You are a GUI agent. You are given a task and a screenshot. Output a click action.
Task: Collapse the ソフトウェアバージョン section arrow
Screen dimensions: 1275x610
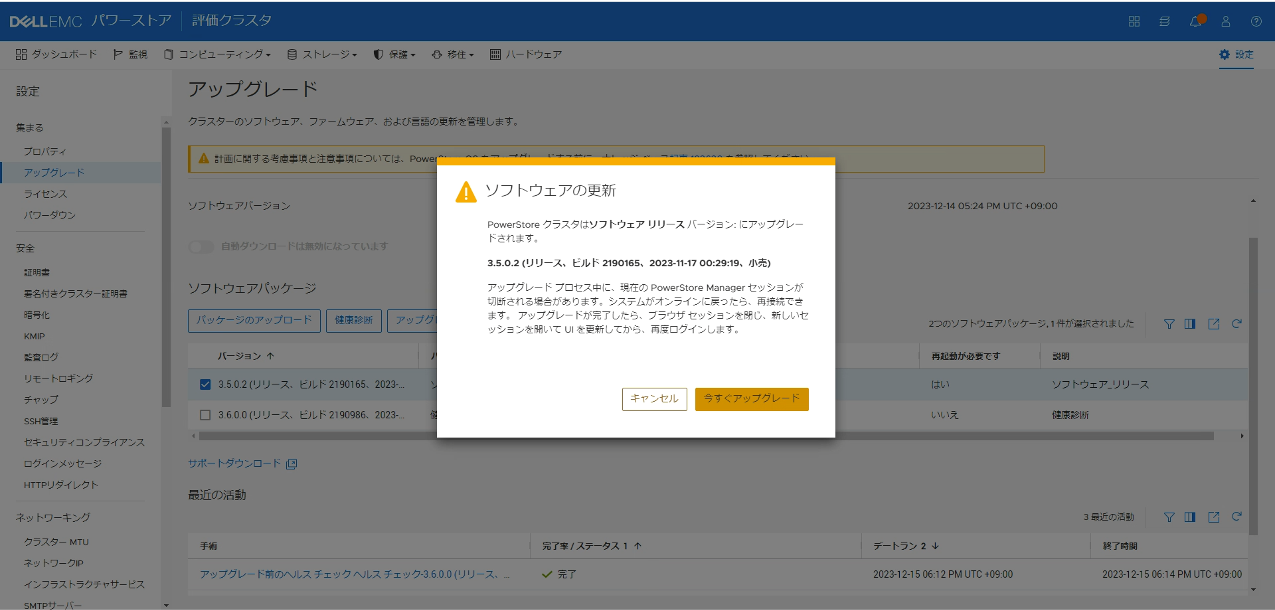tap(1253, 202)
